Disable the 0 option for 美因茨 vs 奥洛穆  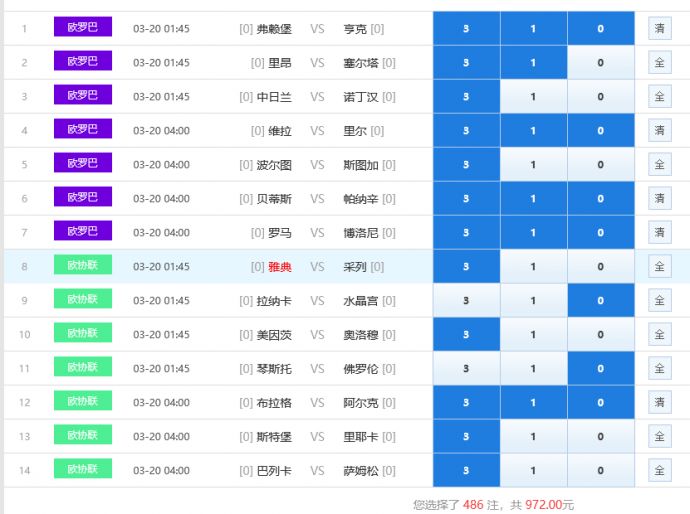pyautogui.click(x=600, y=335)
